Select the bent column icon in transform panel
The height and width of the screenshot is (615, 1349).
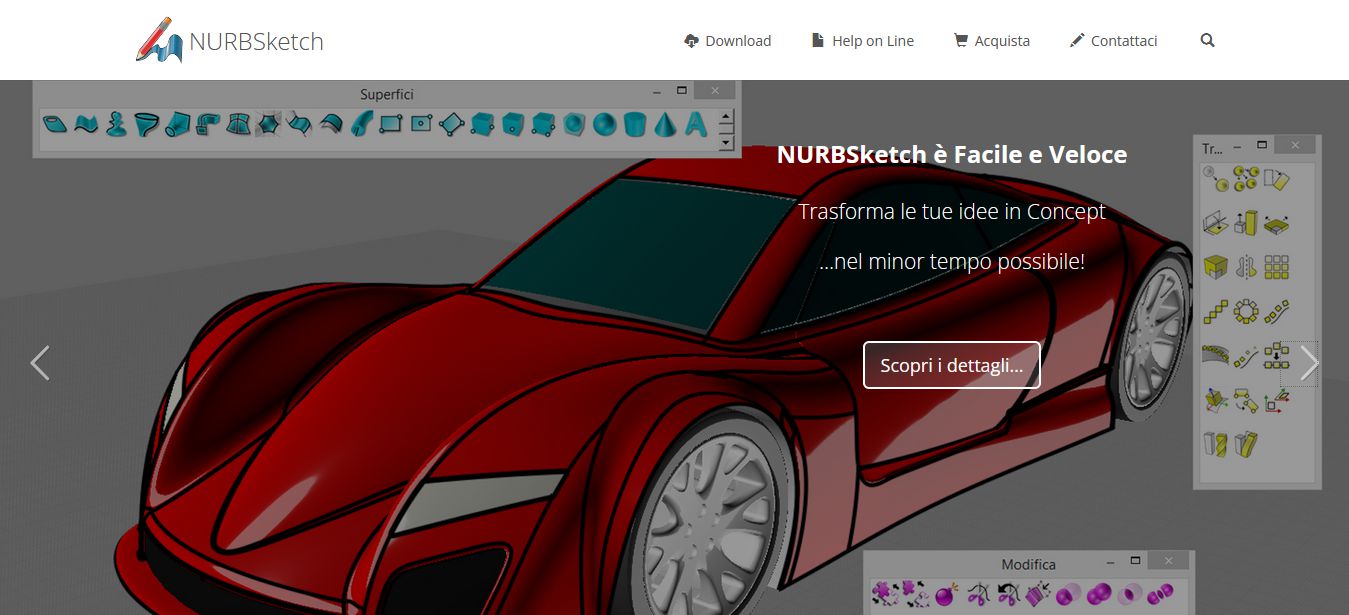[1246, 443]
